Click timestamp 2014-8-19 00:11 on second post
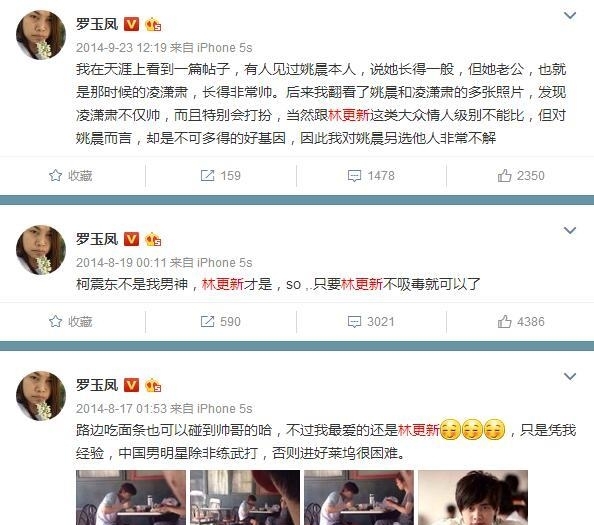 coord(121,262)
